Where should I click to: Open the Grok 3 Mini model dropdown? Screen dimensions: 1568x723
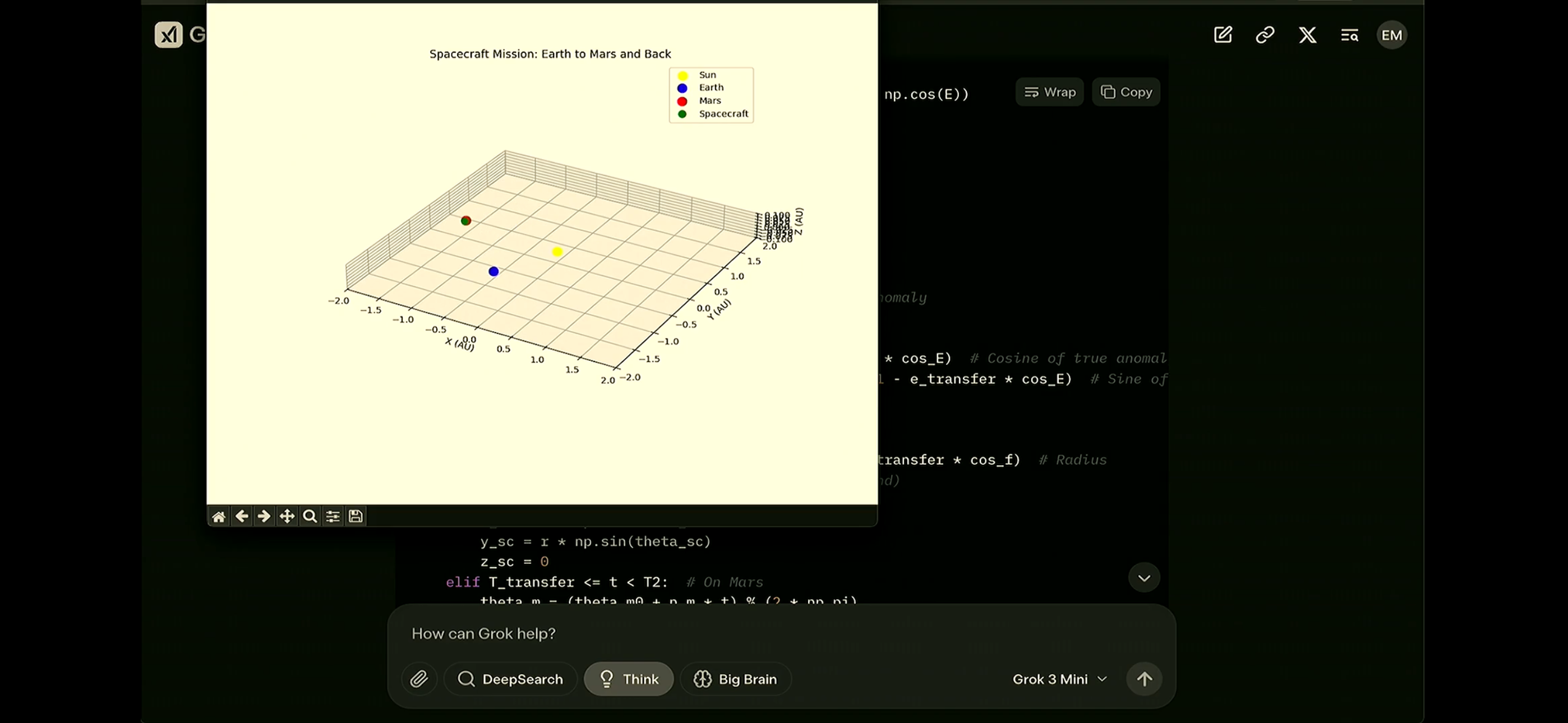1059,679
